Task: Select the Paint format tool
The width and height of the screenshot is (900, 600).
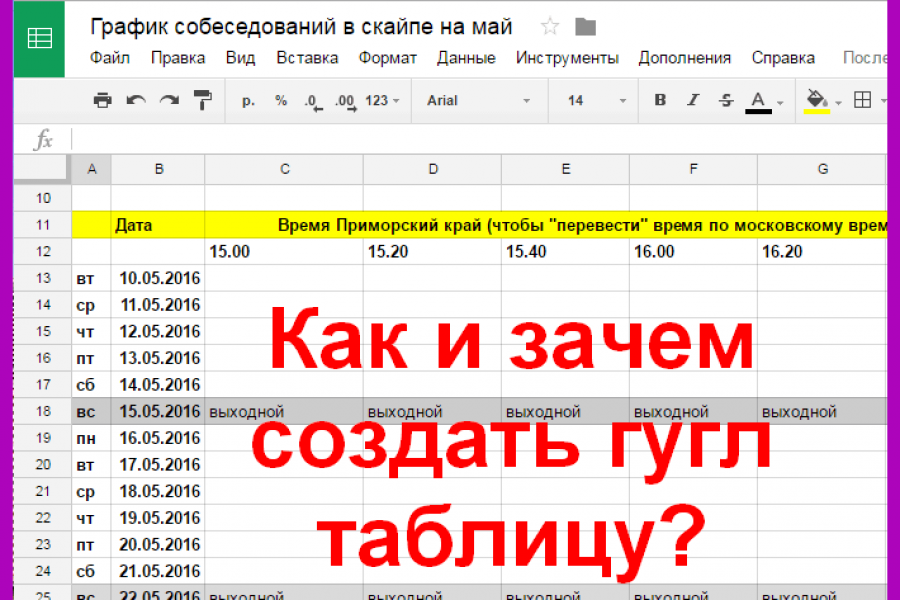Action: click(203, 100)
